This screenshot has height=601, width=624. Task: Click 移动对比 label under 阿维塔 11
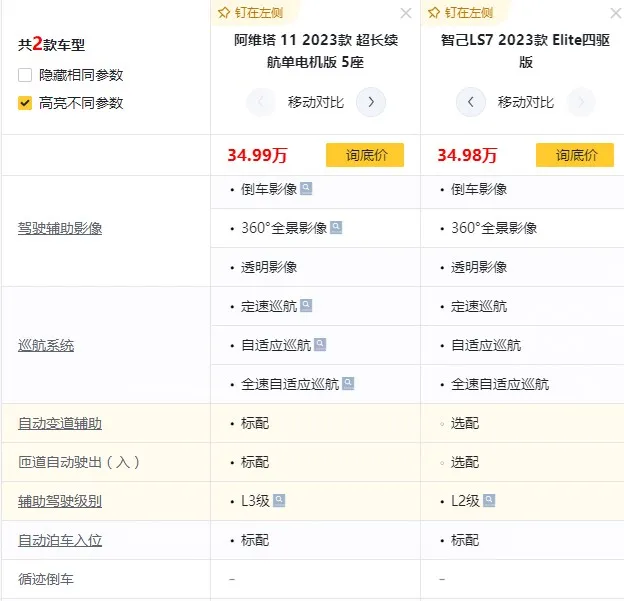(x=316, y=102)
